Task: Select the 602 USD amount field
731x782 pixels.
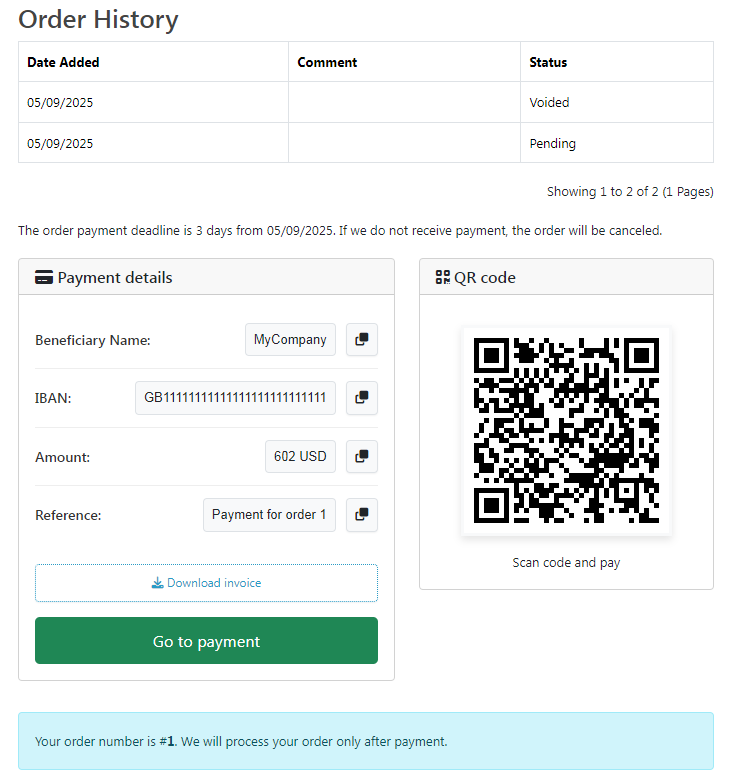Action: 300,456
